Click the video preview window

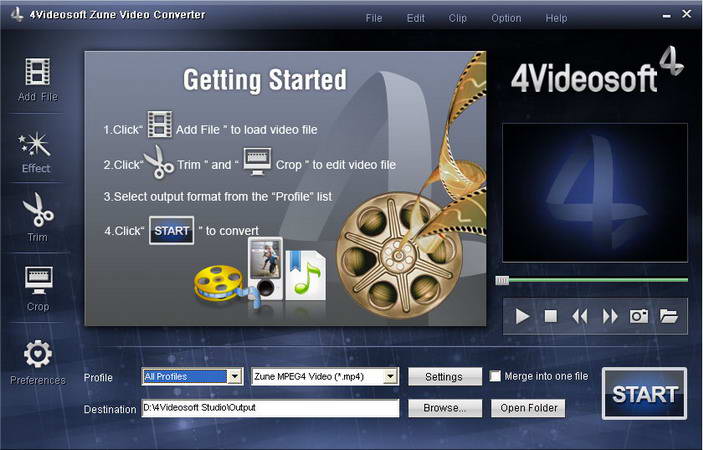pos(595,193)
